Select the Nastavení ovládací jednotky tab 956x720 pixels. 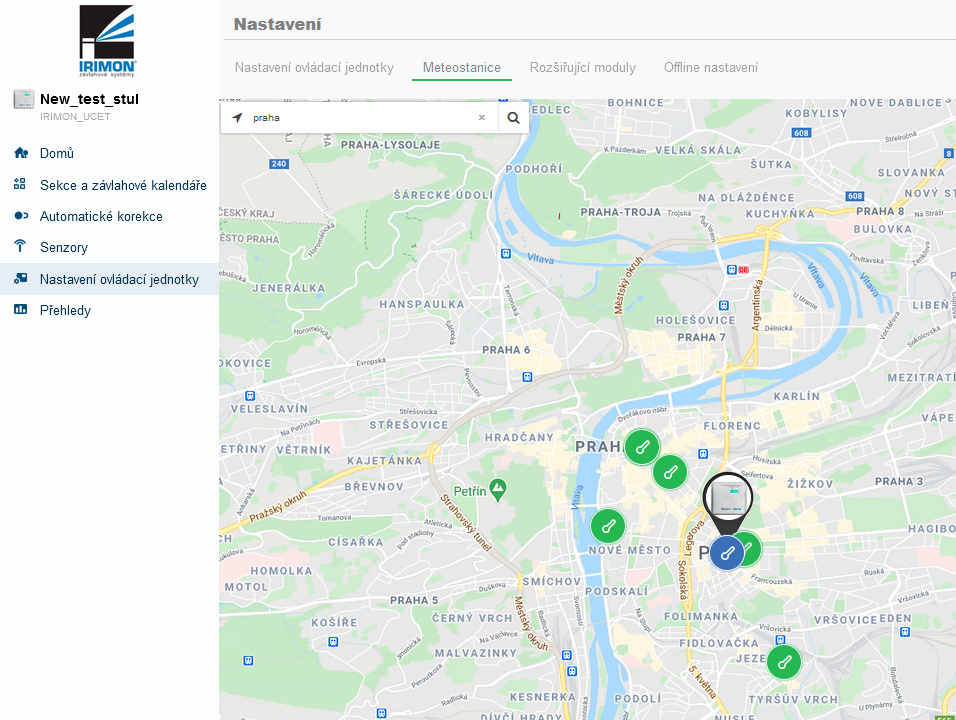pos(314,68)
